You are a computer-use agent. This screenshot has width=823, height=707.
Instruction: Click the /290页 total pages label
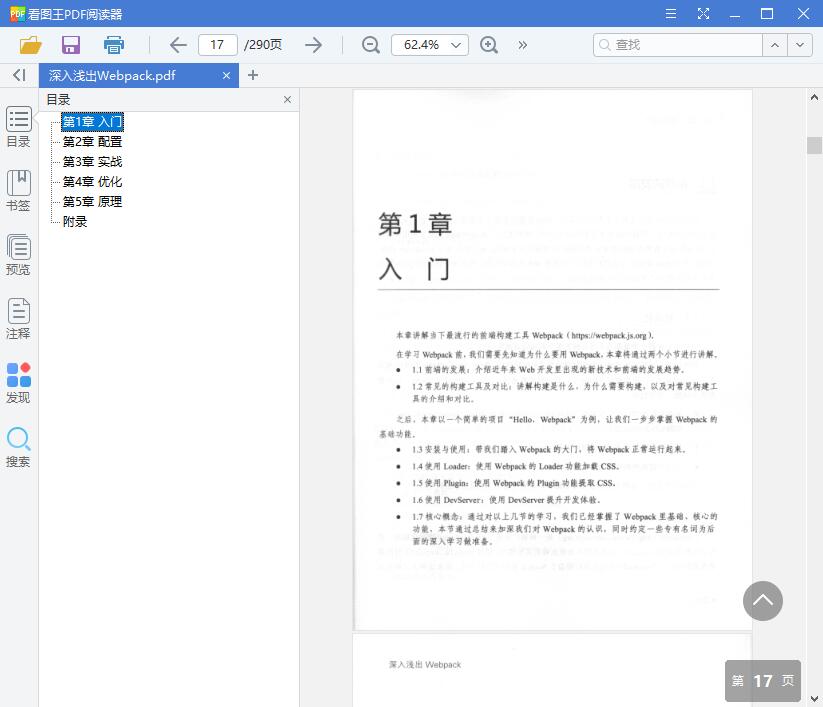coord(263,45)
